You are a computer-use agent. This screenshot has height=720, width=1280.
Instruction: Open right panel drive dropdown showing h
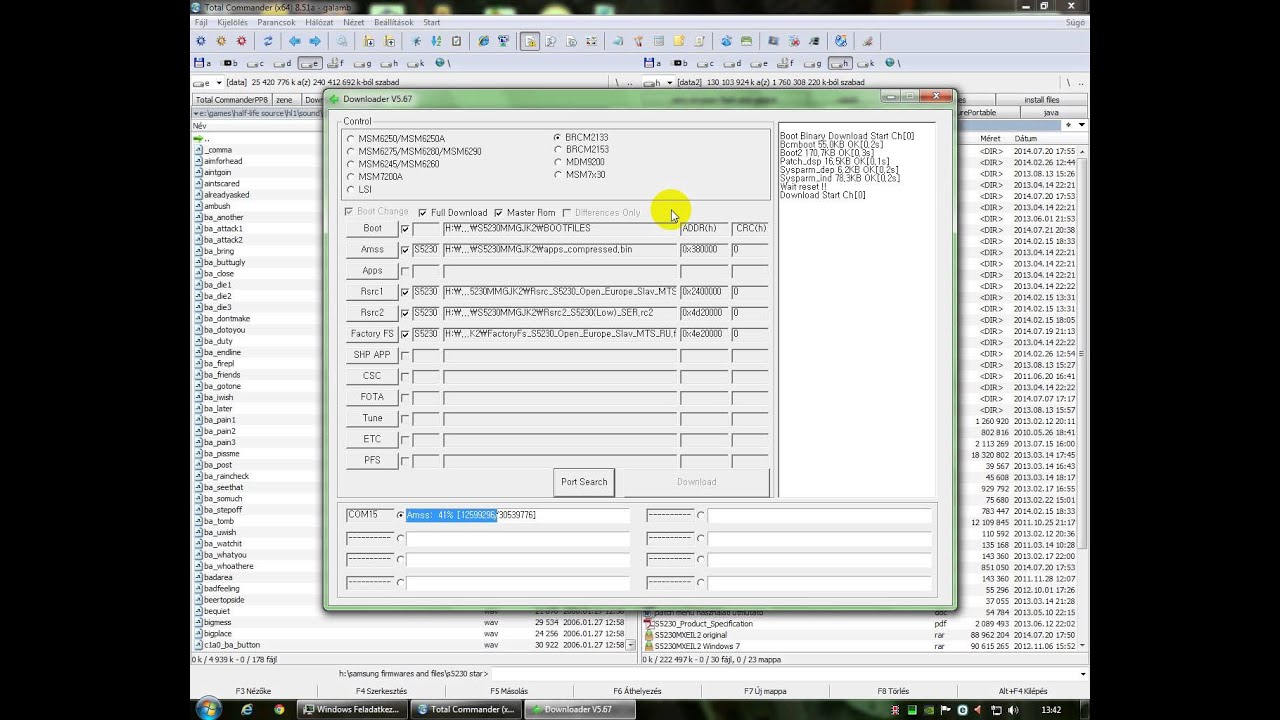point(657,83)
